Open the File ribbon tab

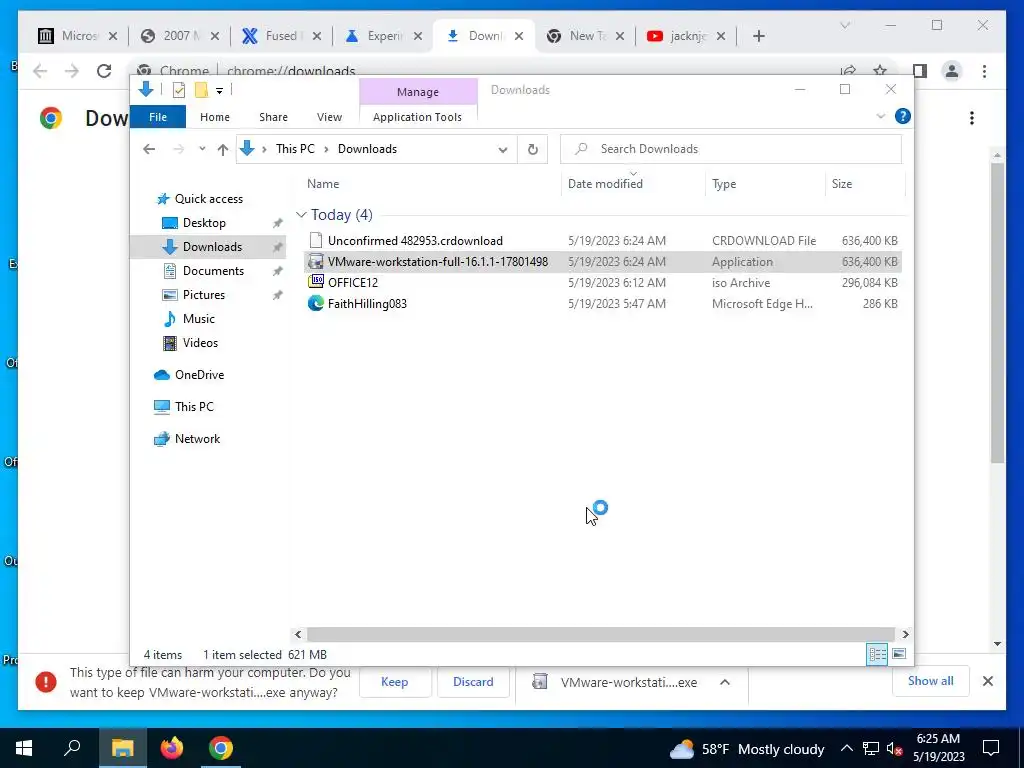158,117
